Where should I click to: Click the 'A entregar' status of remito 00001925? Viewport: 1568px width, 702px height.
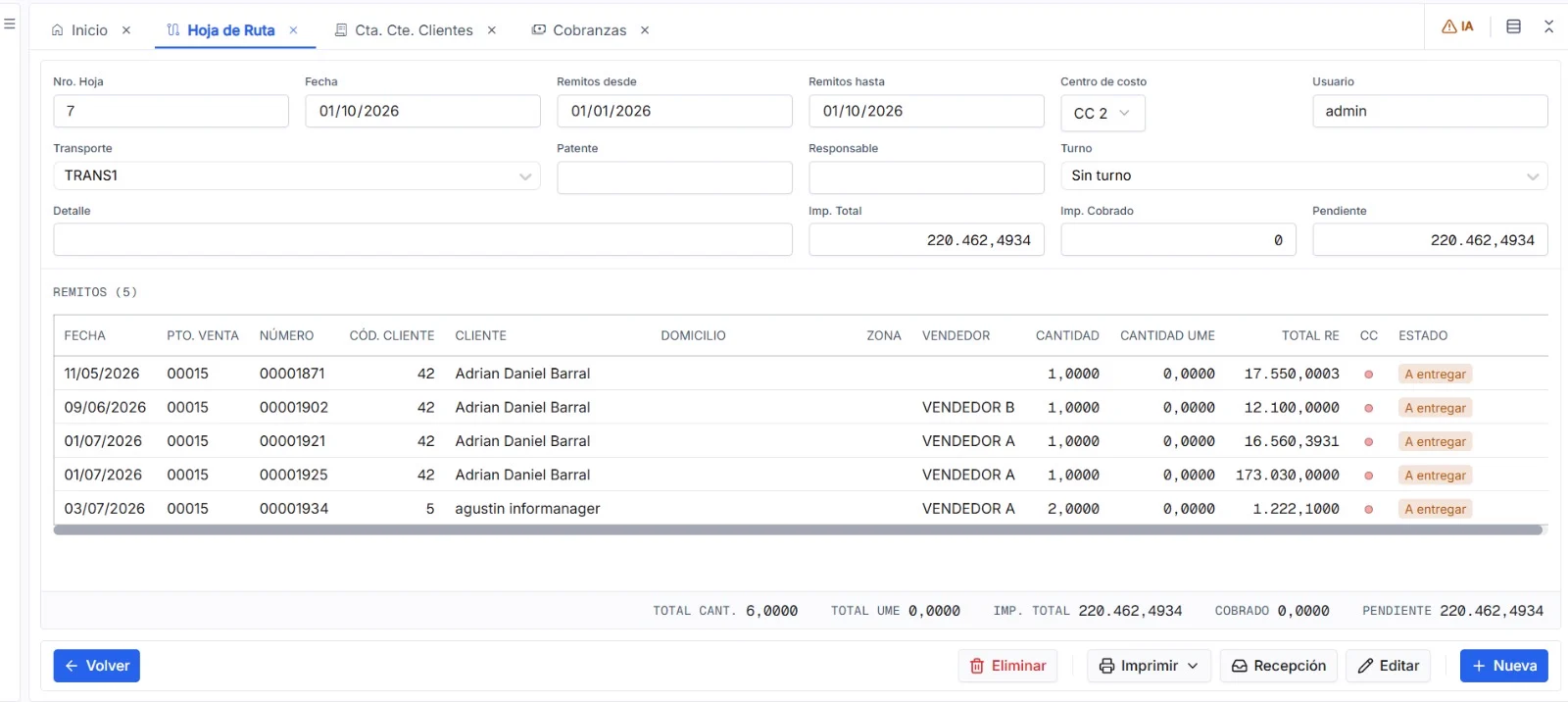click(x=1436, y=476)
